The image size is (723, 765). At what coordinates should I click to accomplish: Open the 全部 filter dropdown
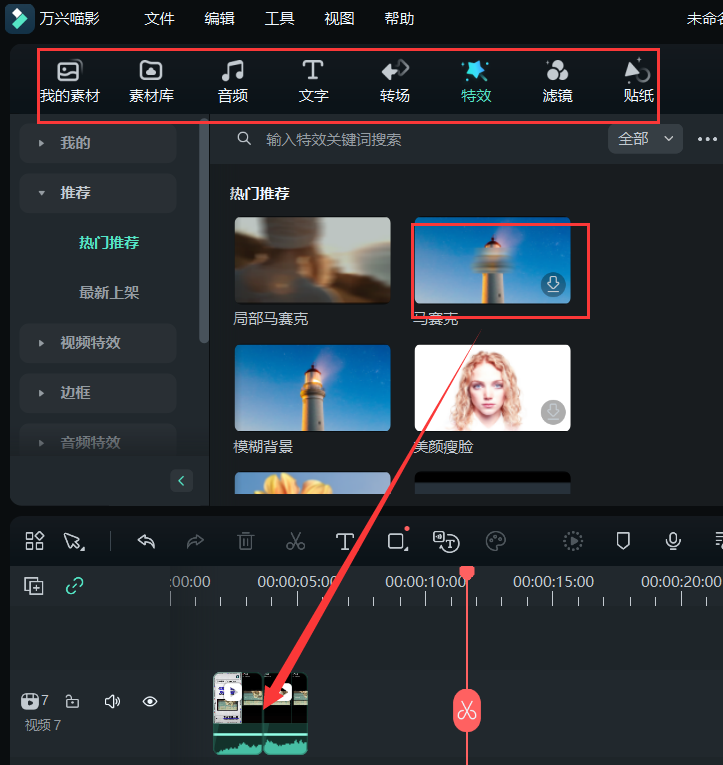click(645, 139)
